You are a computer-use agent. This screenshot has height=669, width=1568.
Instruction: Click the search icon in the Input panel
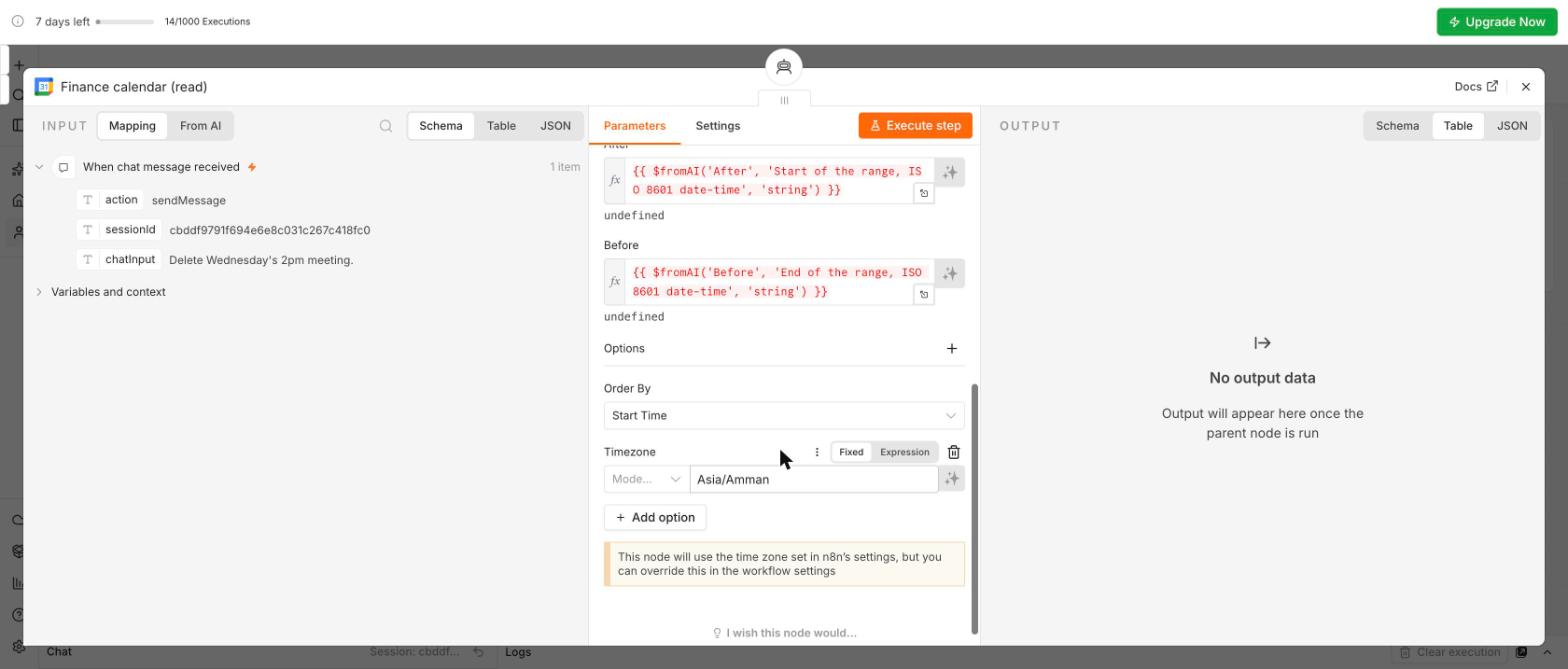point(386,126)
